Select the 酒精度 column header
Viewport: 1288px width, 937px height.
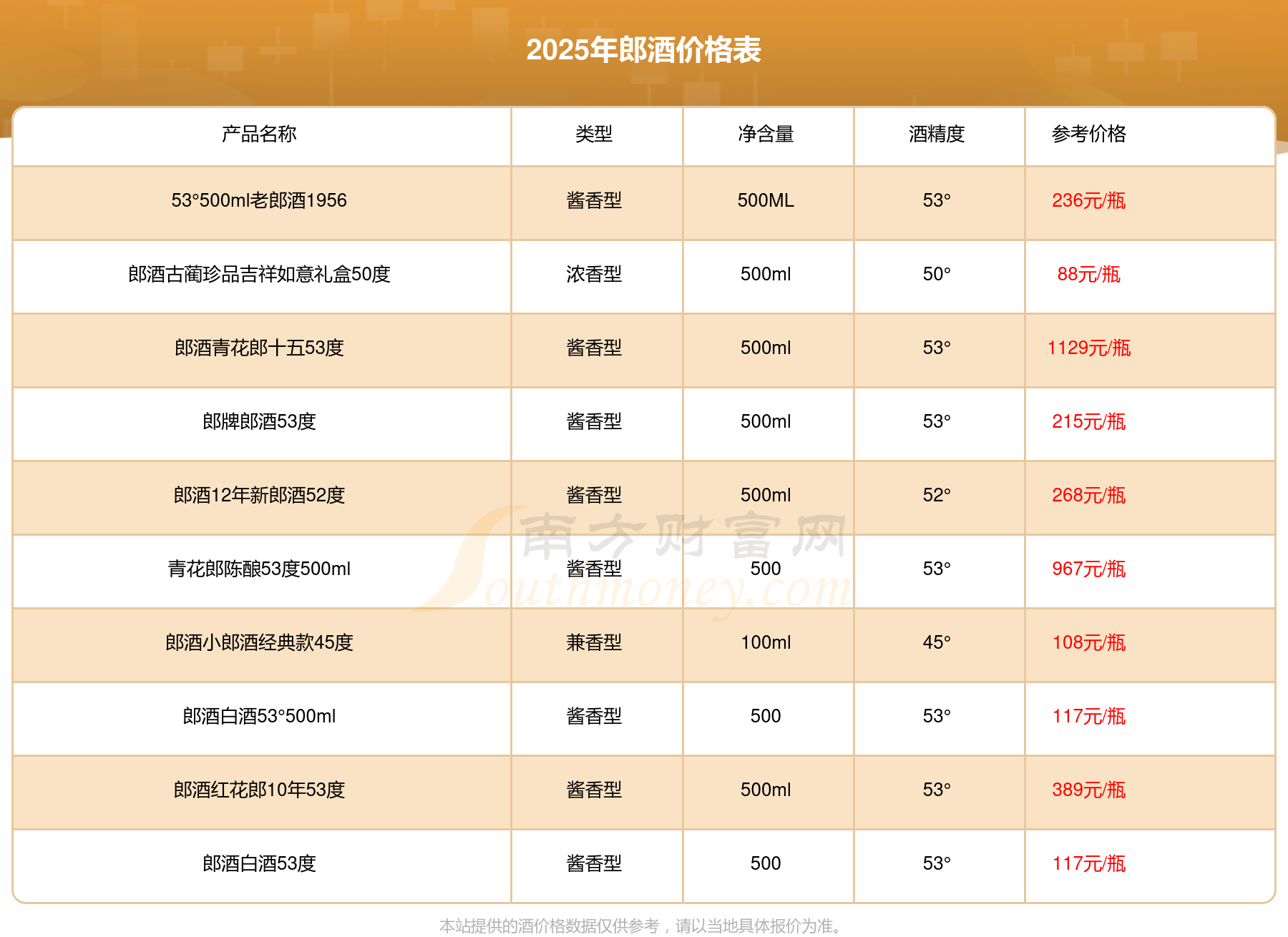937,134
